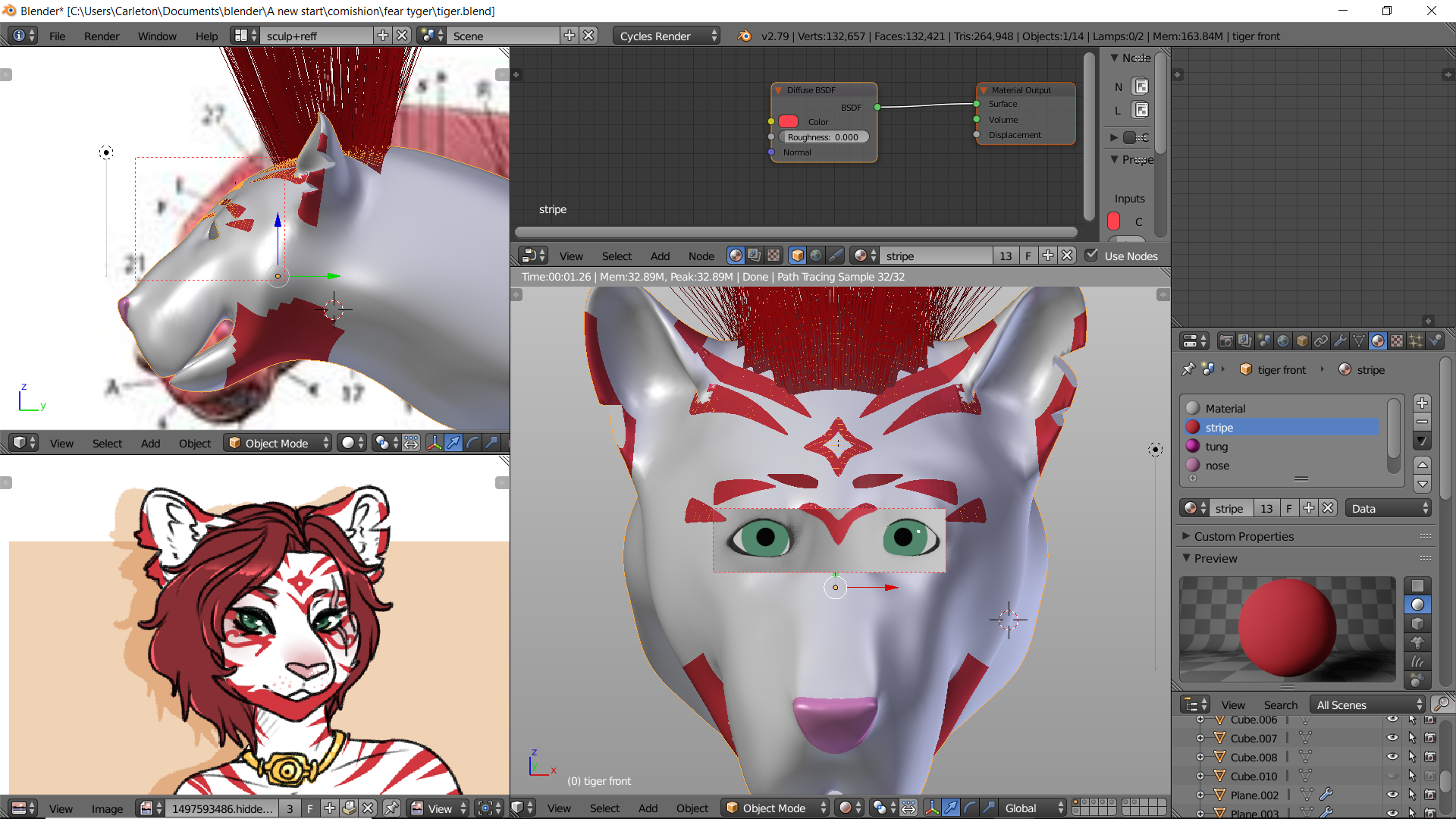Open the Particles properties tab
Screen dimensions: 1456x819
[x=1416, y=341]
